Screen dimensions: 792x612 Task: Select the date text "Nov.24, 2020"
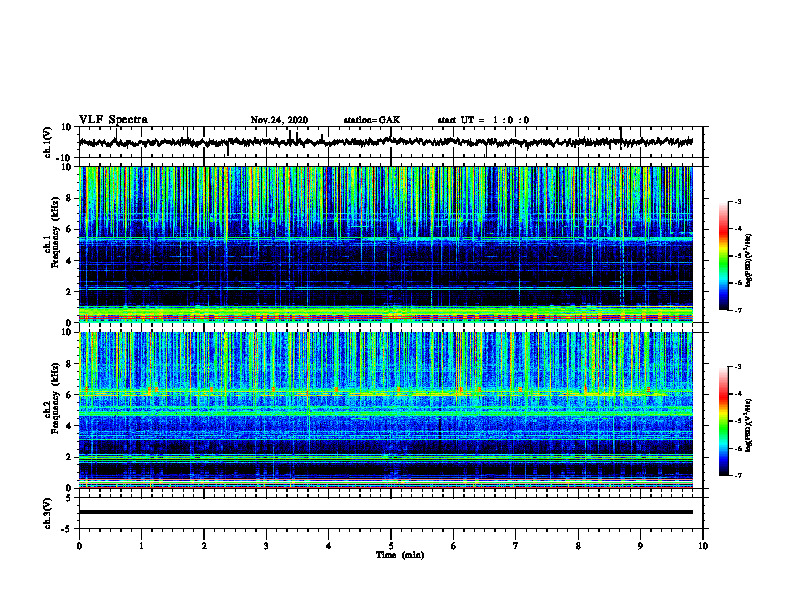tap(279, 120)
